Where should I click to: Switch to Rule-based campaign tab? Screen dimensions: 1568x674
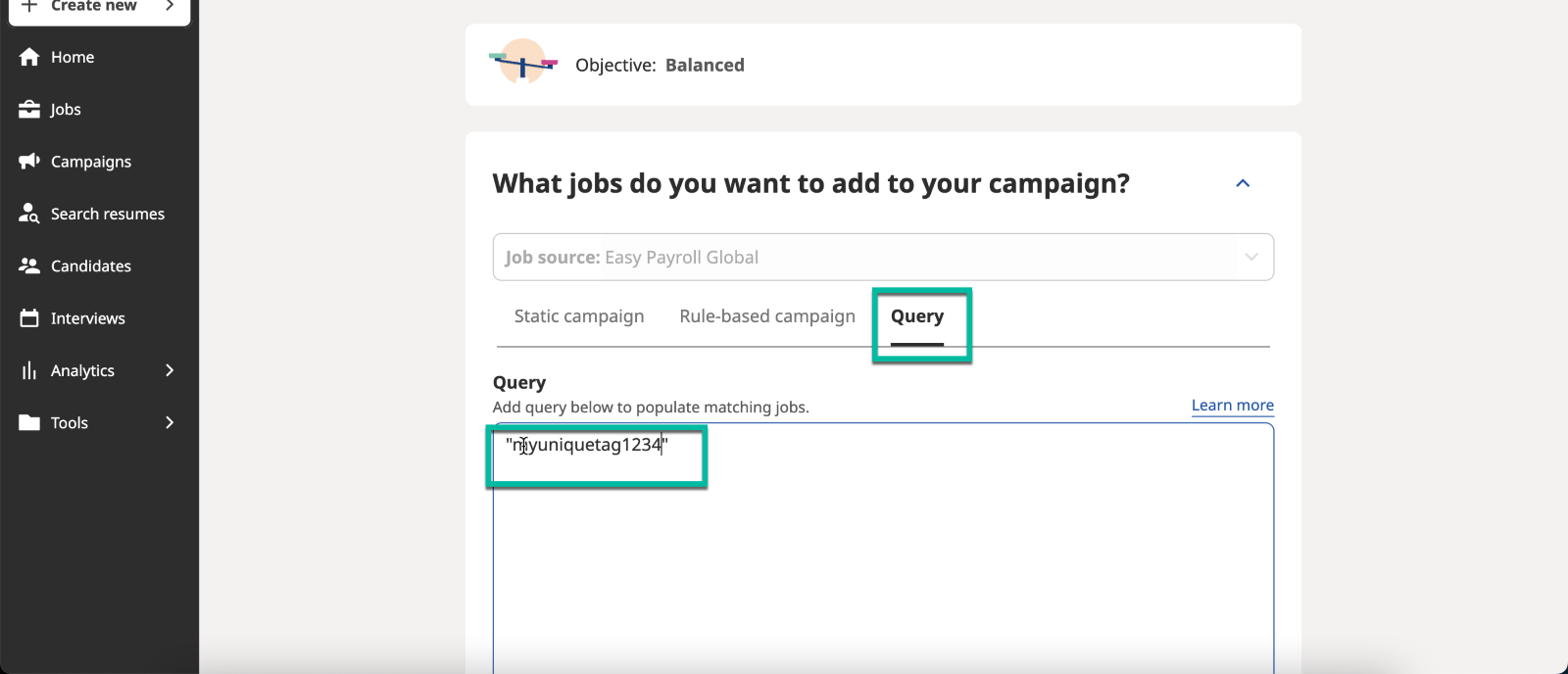tap(767, 316)
